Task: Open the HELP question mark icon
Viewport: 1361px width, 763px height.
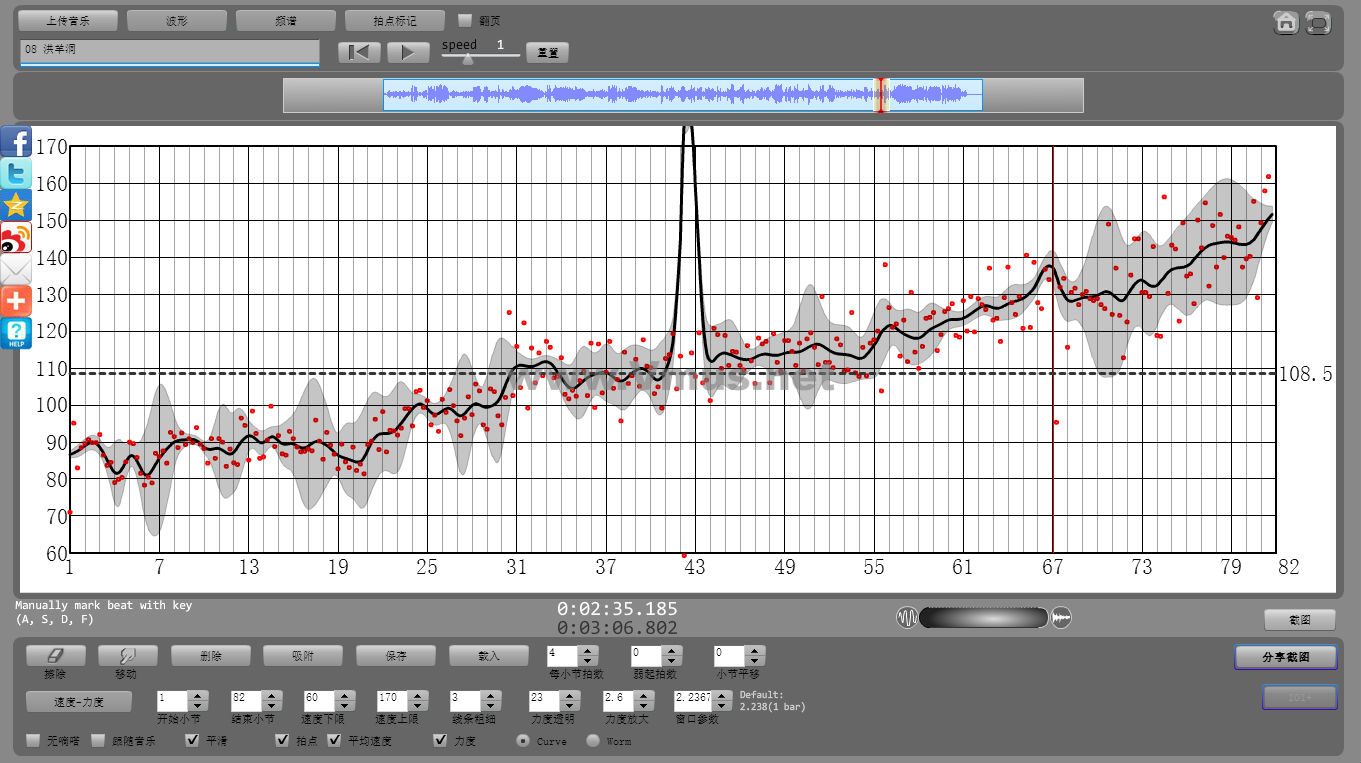Action: (x=16, y=333)
